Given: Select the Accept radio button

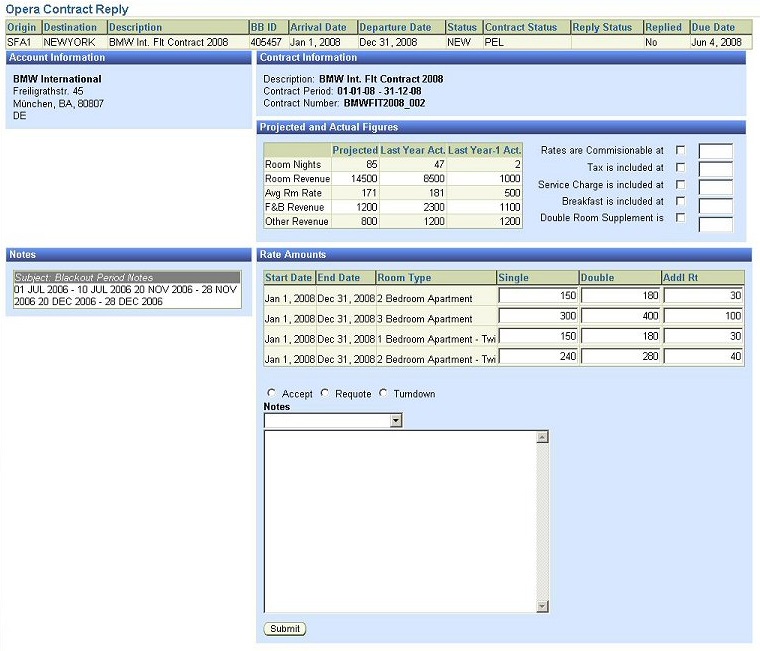Looking at the screenshot, I should pos(272,394).
